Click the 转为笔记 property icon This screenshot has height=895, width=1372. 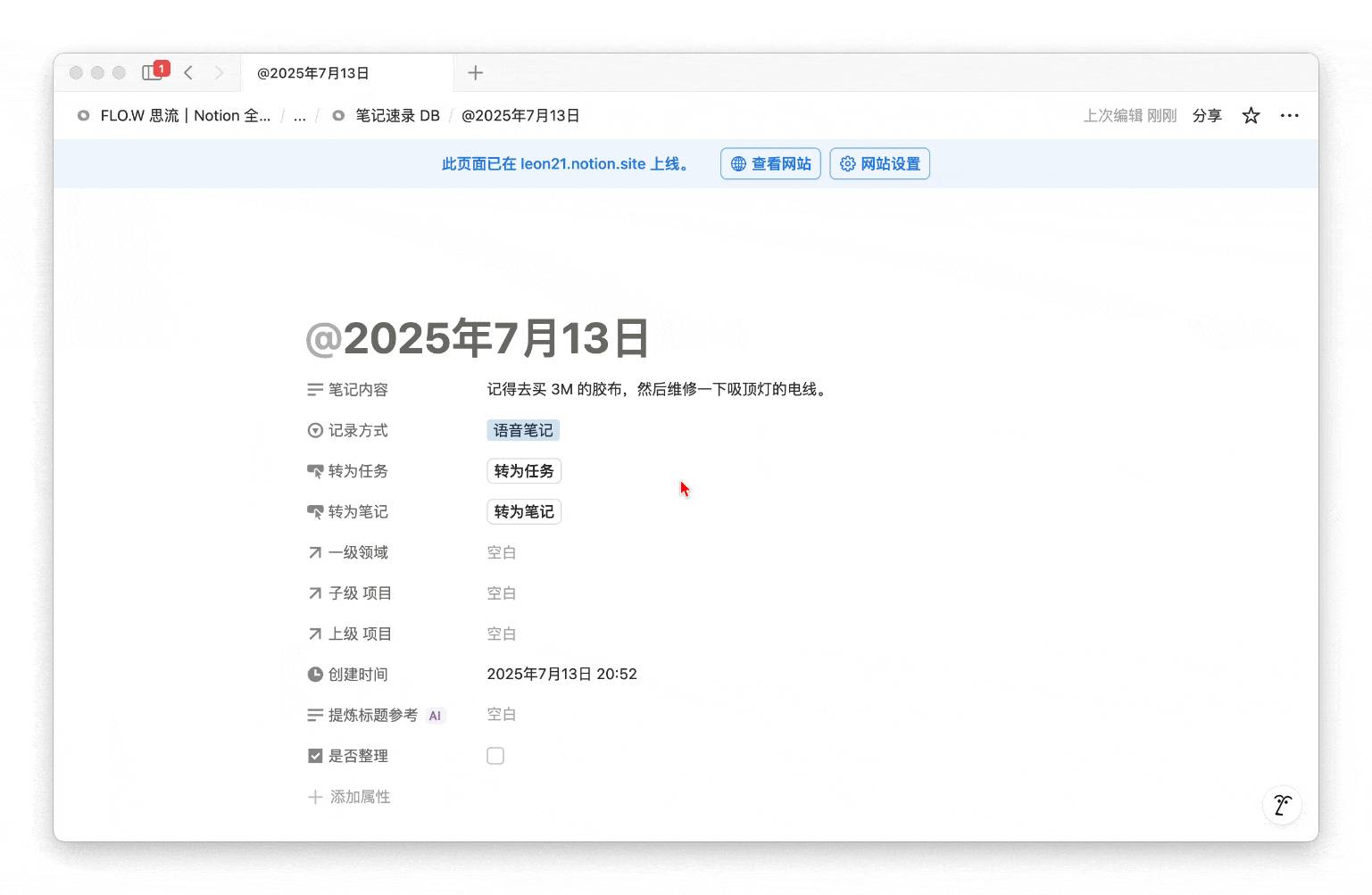(x=315, y=512)
